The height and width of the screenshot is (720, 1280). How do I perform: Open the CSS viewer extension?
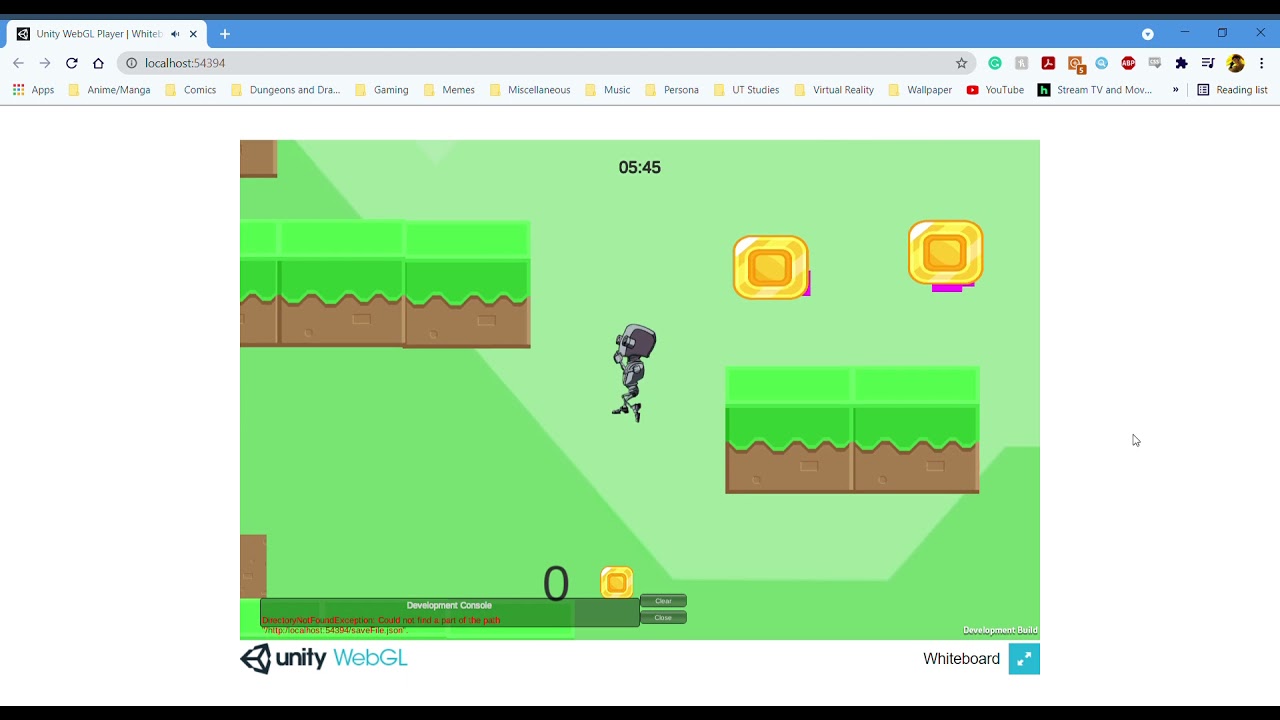pyautogui.click(x=1155, y=63)
